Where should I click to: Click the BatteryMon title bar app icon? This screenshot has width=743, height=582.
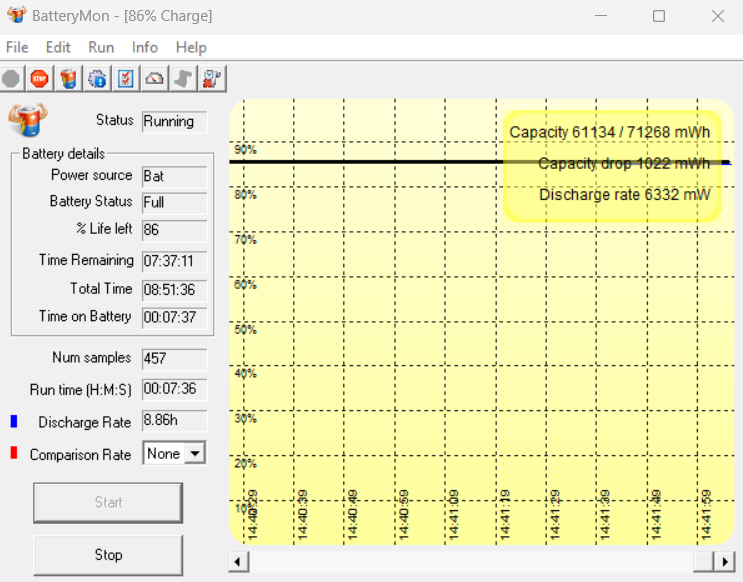click(17, 15)
